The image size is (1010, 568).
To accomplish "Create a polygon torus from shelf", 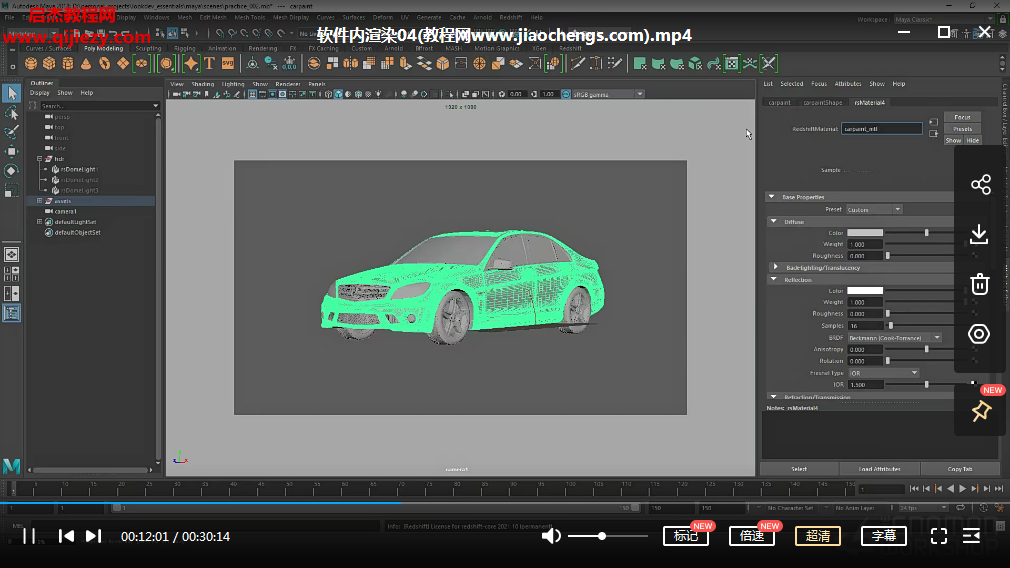I will (x=104, y=63).
